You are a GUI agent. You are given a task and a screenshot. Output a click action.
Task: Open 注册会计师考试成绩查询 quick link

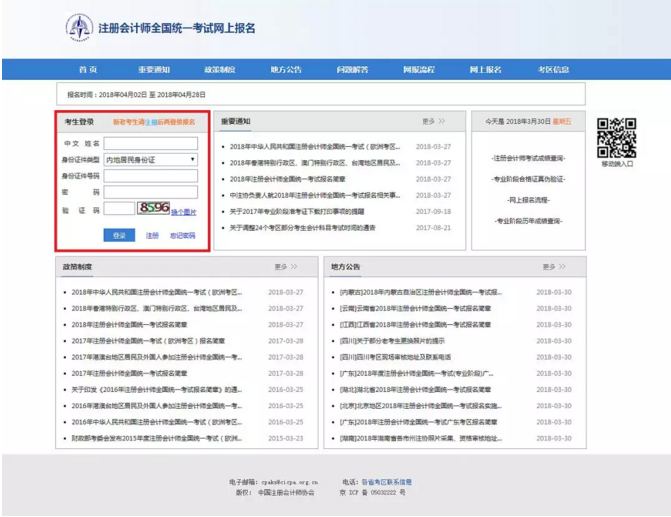click(527, 159)
